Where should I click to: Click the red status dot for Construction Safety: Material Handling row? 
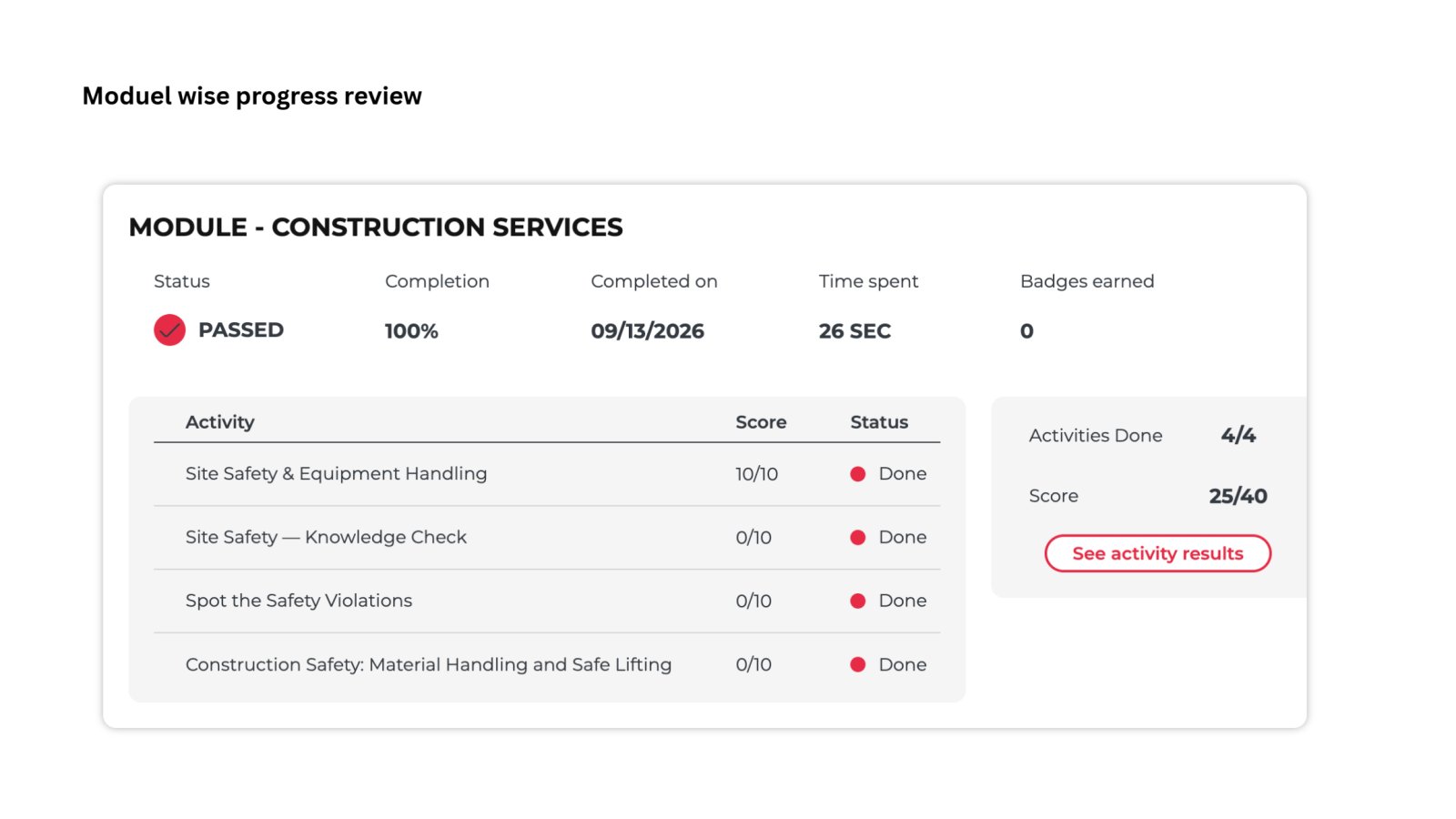click(857, 664)
